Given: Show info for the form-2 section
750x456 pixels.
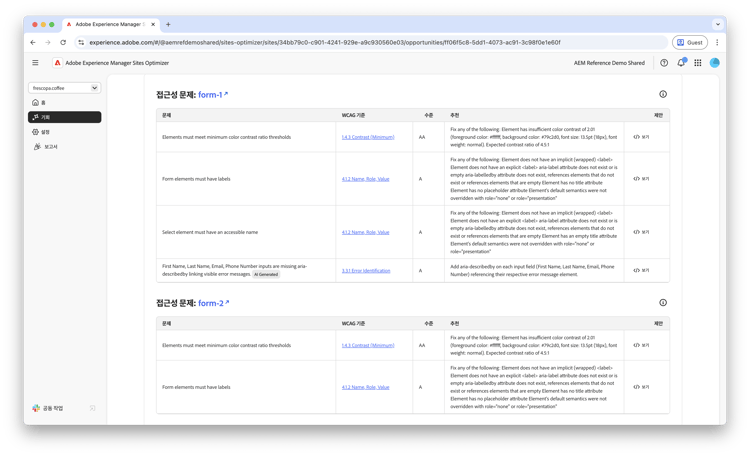Looking at the screenshot, I should click(663, 302).
